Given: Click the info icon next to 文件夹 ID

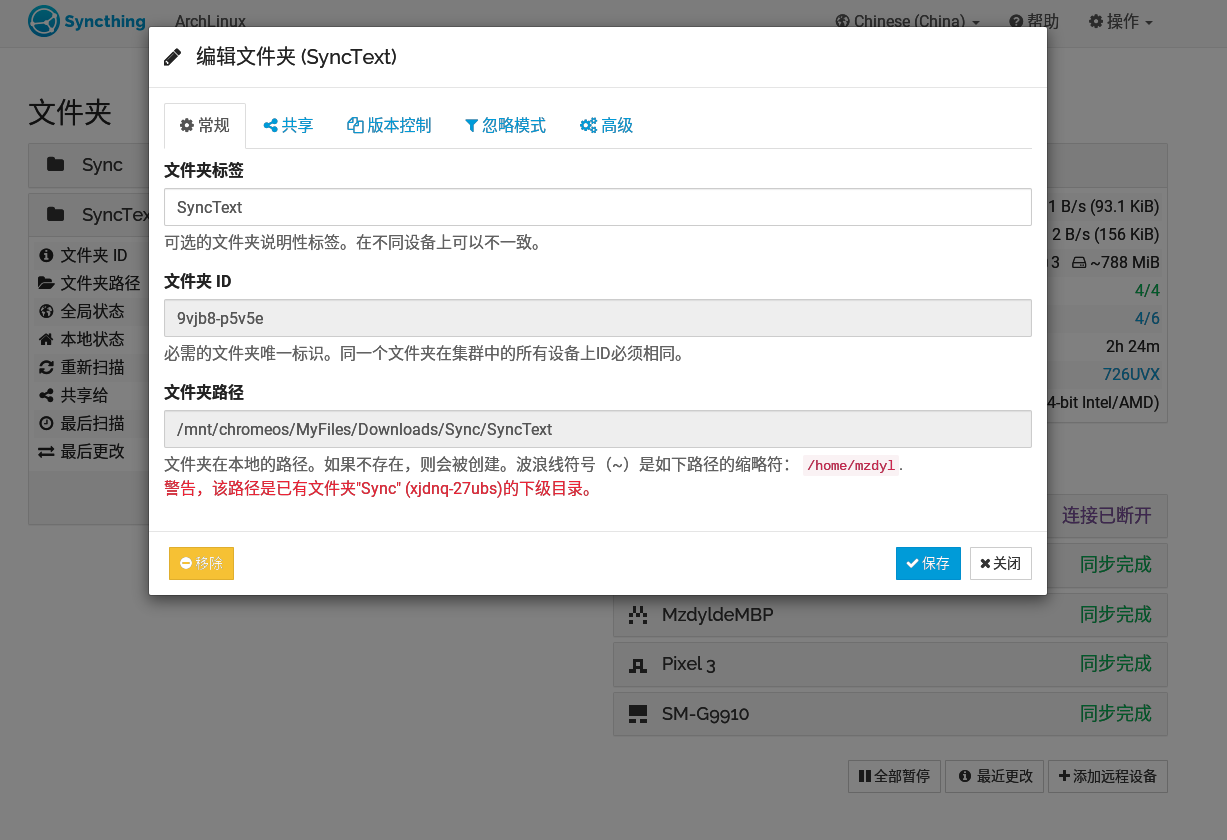Looking at the screenshot, I should 45,255.
